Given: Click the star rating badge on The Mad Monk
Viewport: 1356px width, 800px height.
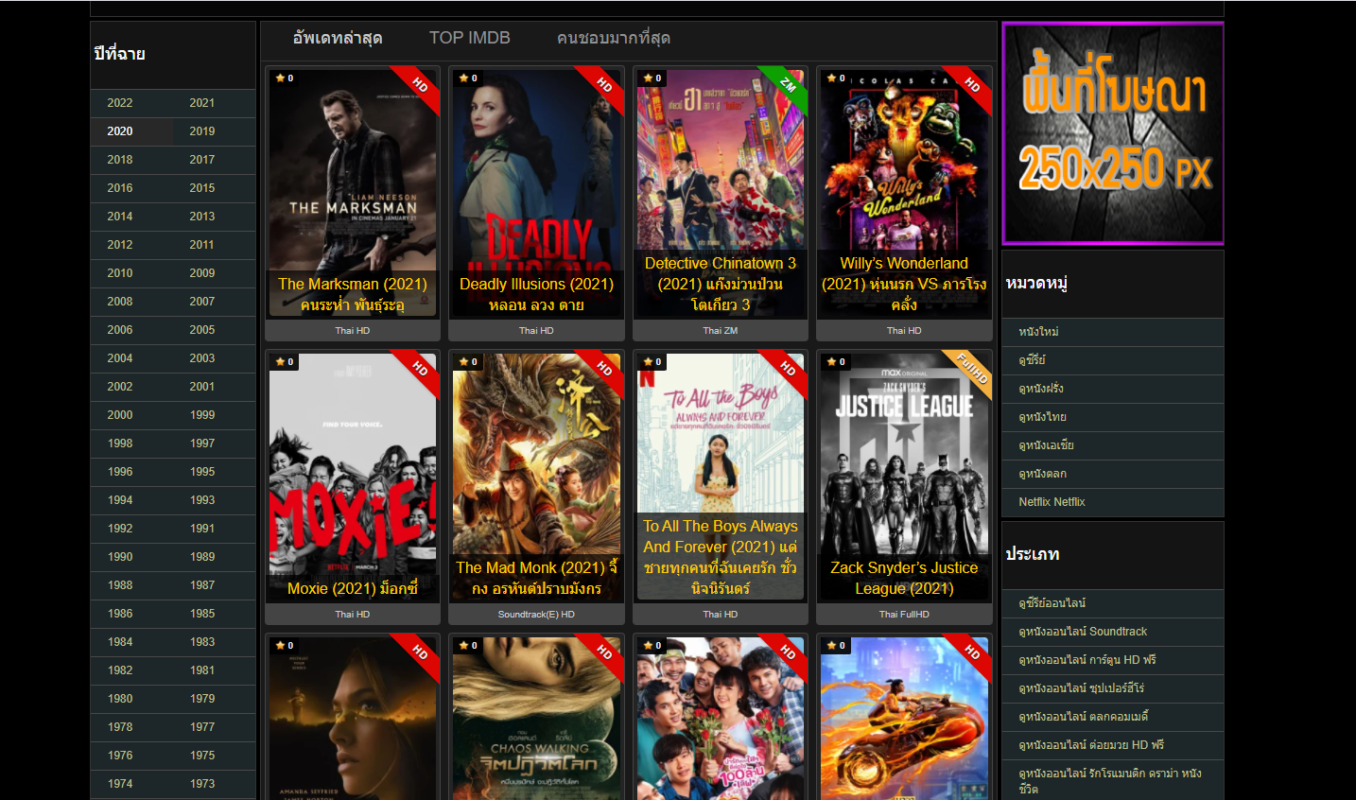Looking at the screenshot, I should point(468,362).
